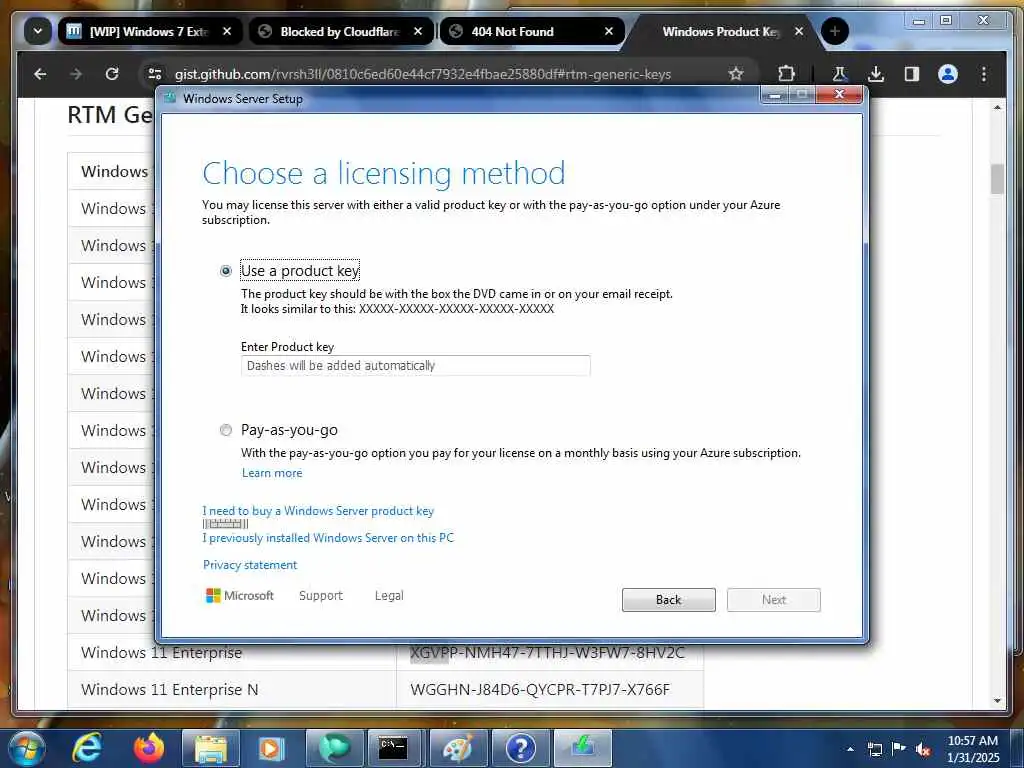The width and height of the screenshot is (1024, 768).
Task: Click the Windows 11 Enterprise N row label
Action: (x=169, y=690)
